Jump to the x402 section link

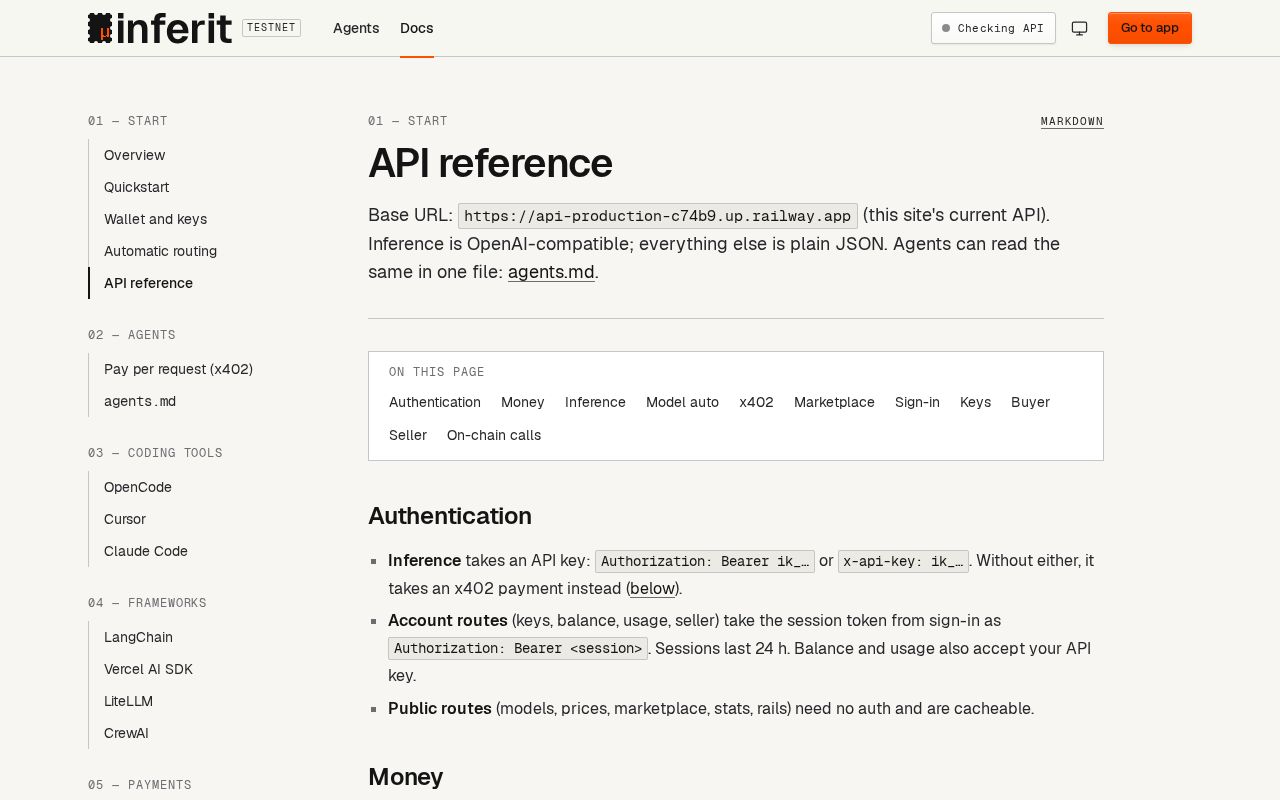point(756,402)
